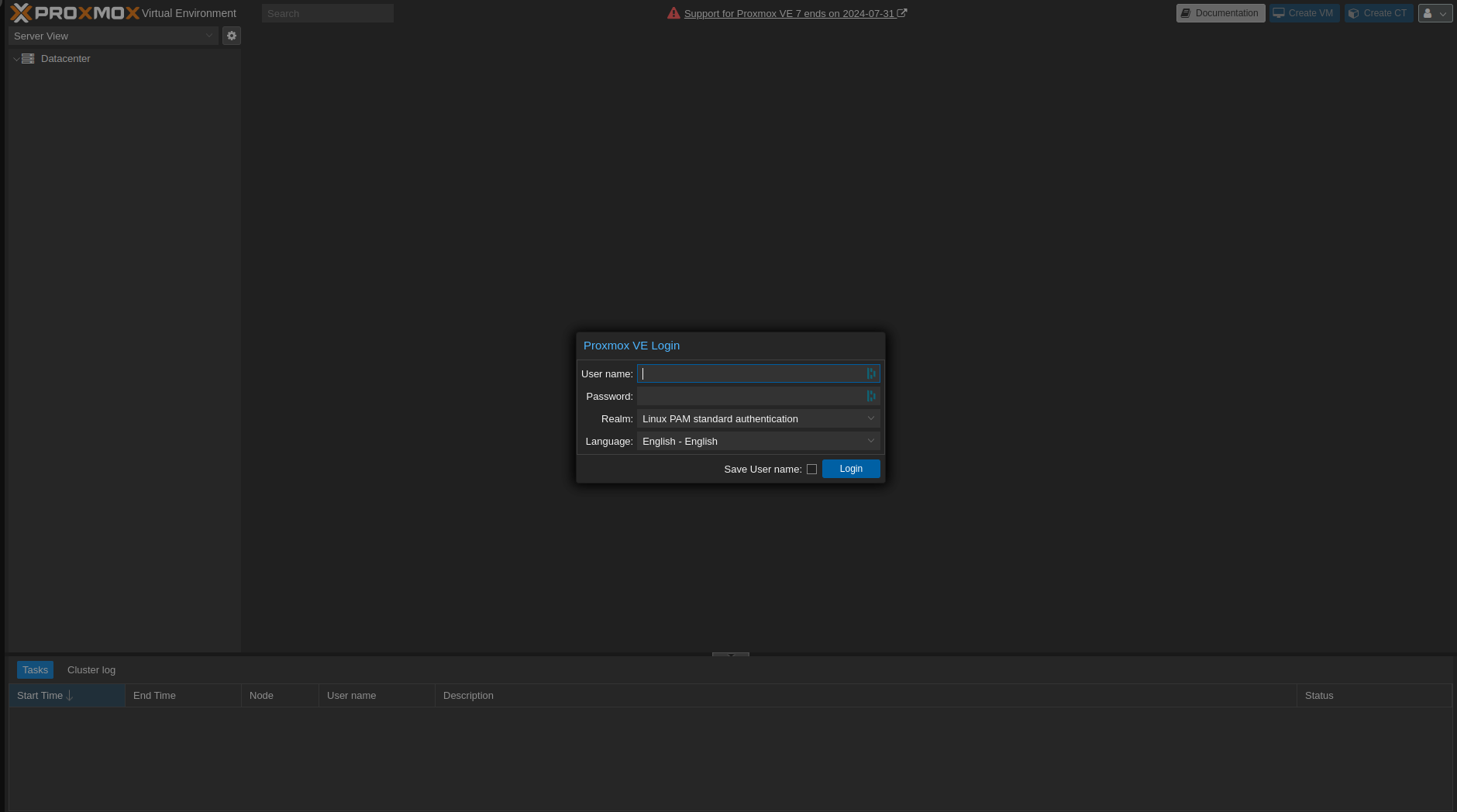
Task: Switch to the Cluster log tab
Action: tap(91, 670)
